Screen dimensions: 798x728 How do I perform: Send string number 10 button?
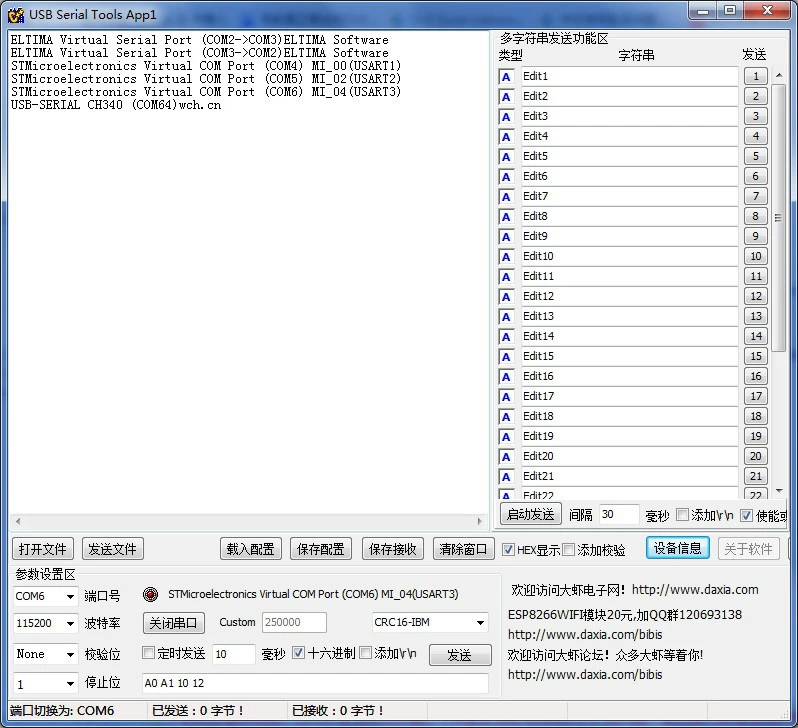point(756,257)
